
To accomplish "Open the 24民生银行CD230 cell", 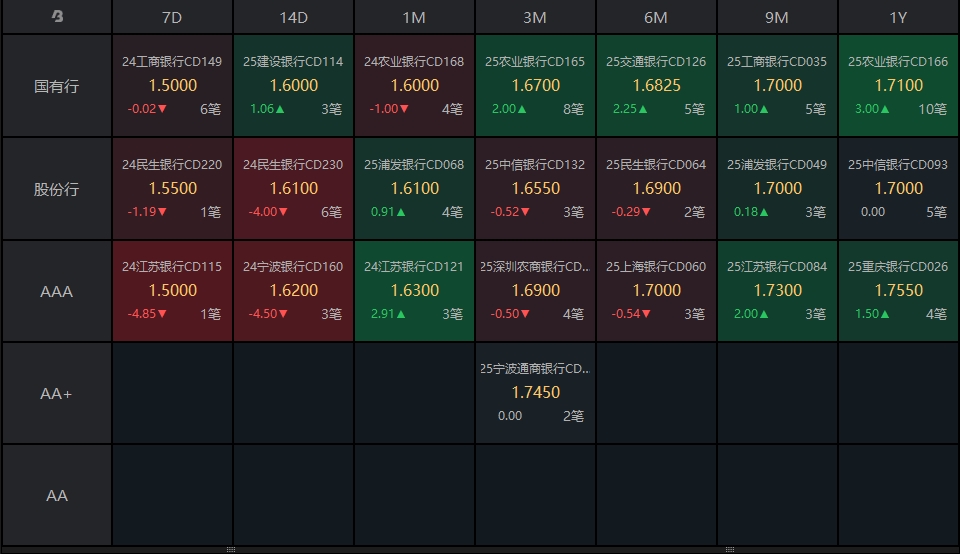I will [293, 189].
